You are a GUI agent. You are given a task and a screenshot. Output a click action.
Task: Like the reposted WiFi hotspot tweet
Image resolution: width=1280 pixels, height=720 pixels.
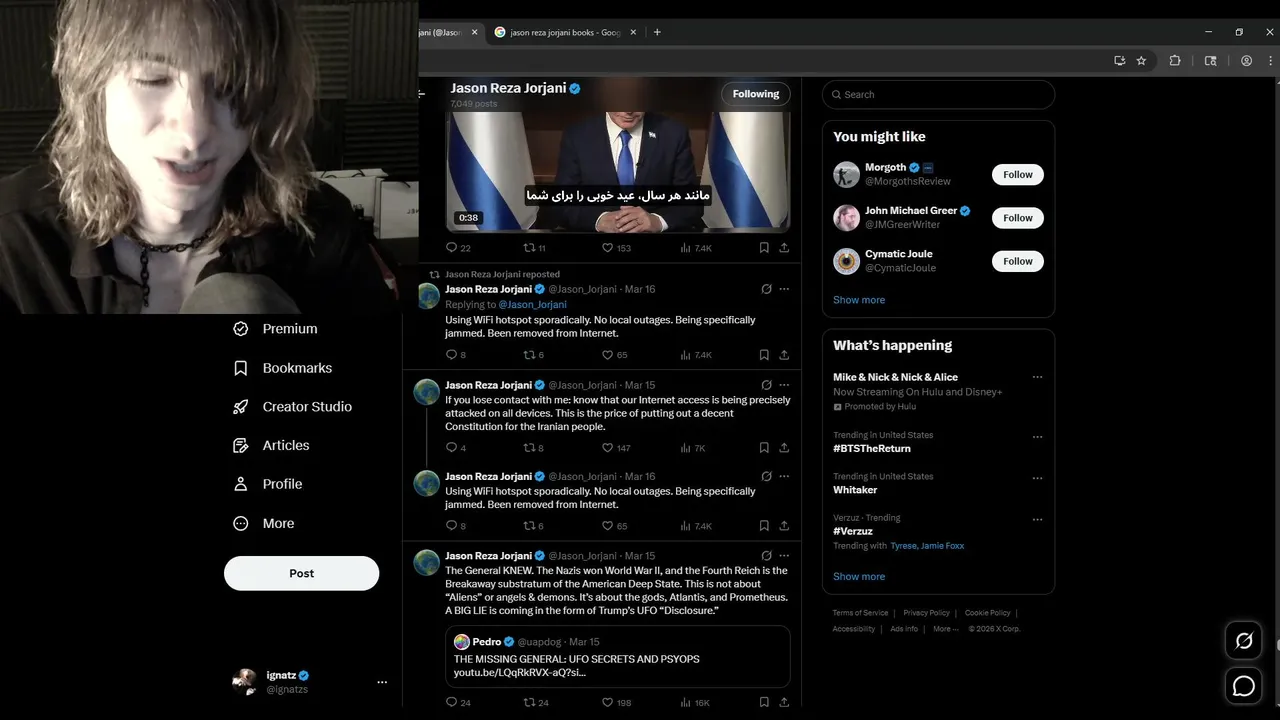point(615,355)
